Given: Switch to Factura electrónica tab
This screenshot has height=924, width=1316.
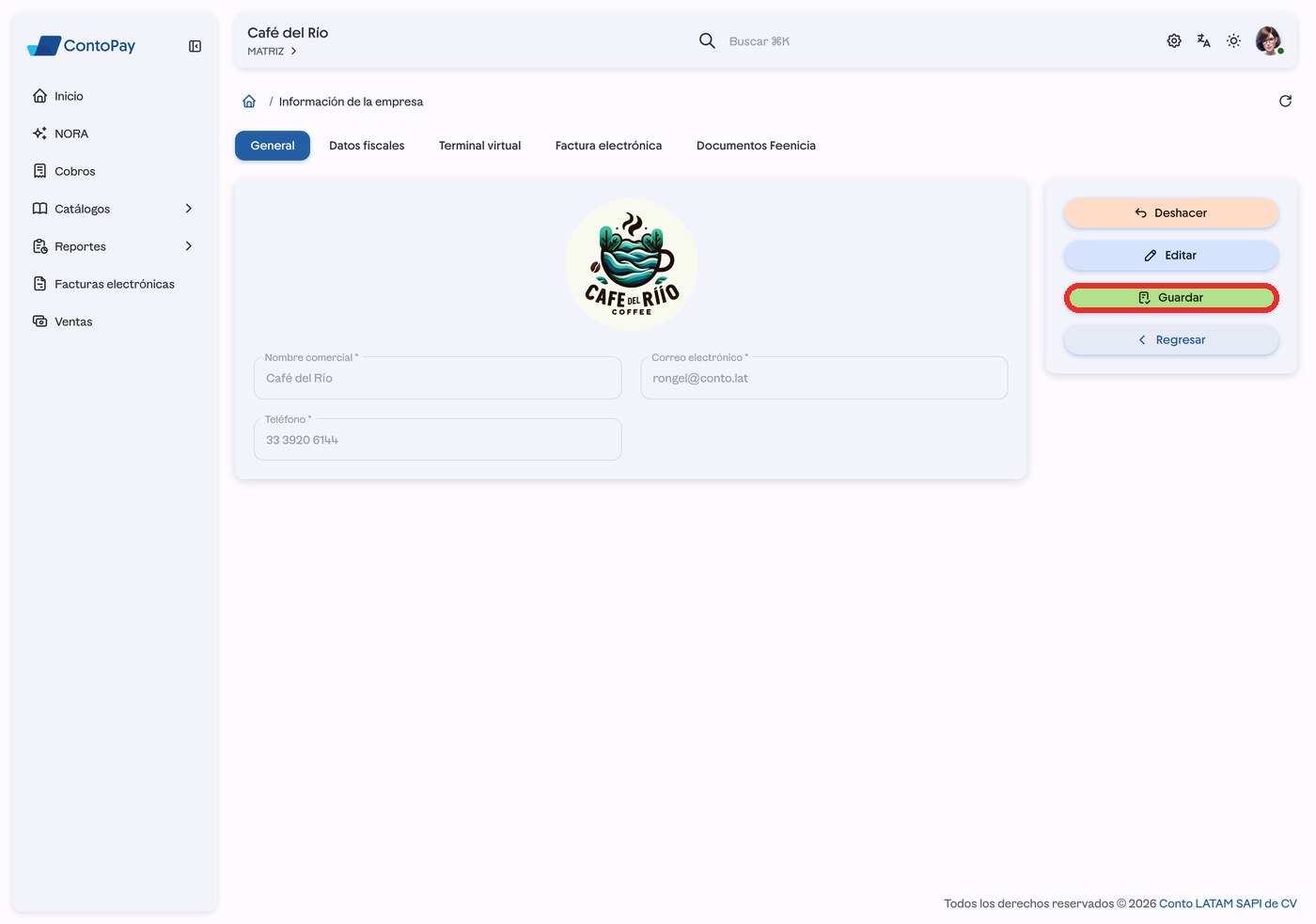Looking at the screenshot, I should click(608, 146).
